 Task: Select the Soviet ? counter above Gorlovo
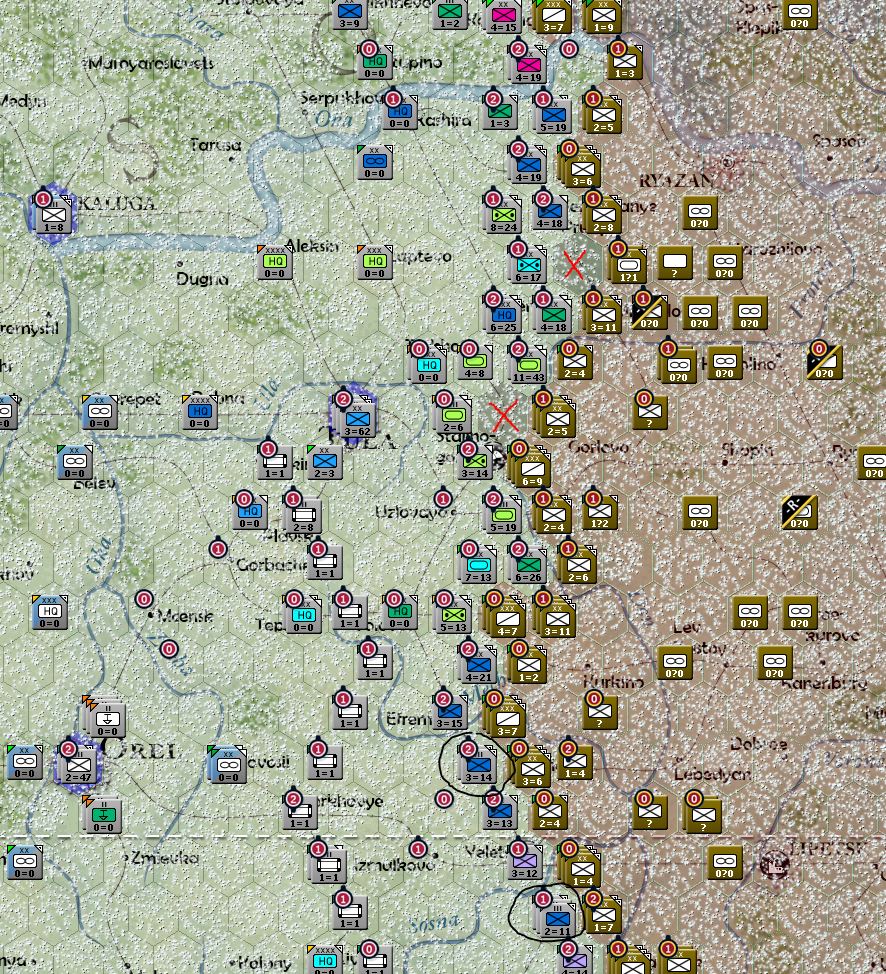tap(649, 411)
